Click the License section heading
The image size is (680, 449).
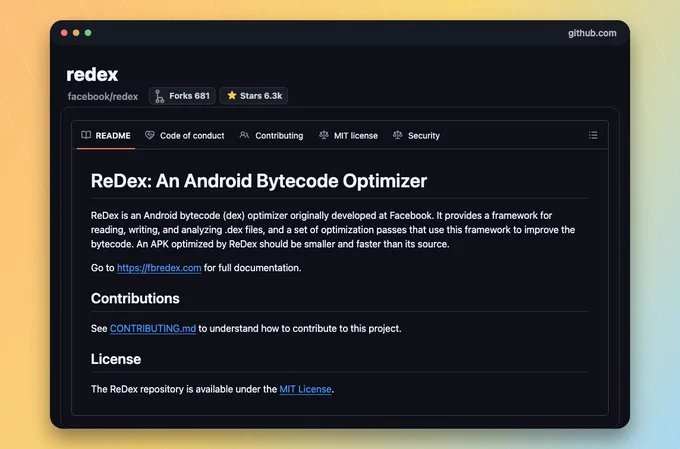(x=116, y=359)
